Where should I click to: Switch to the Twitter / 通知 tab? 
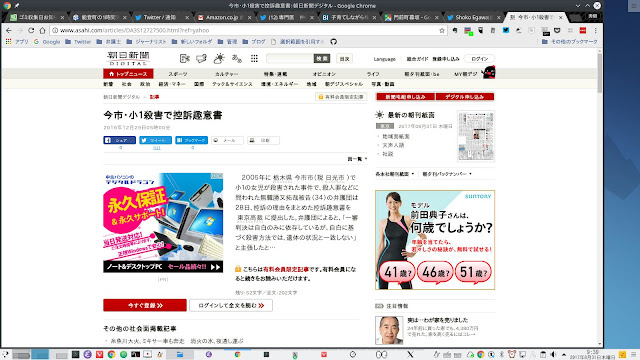point(159,17)
